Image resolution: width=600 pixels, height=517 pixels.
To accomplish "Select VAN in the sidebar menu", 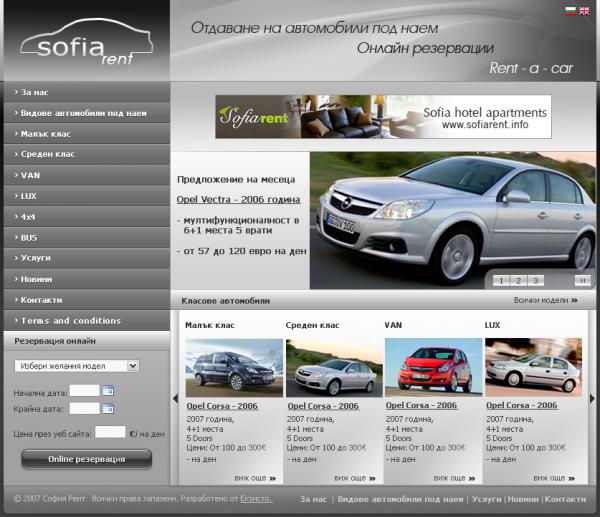I will point(87,175).
